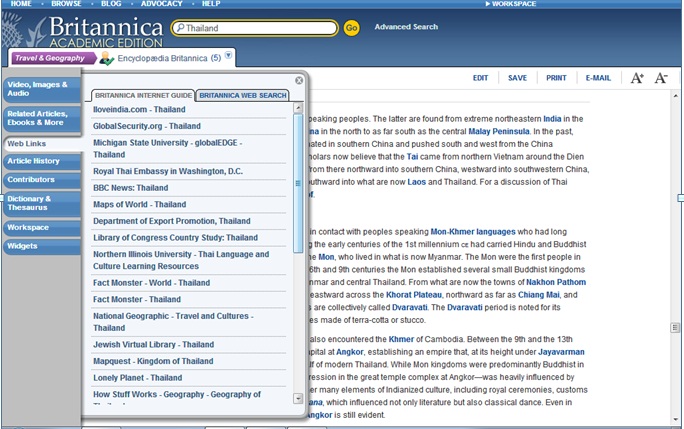Close the Web Links popup panel

click(299, 80)
